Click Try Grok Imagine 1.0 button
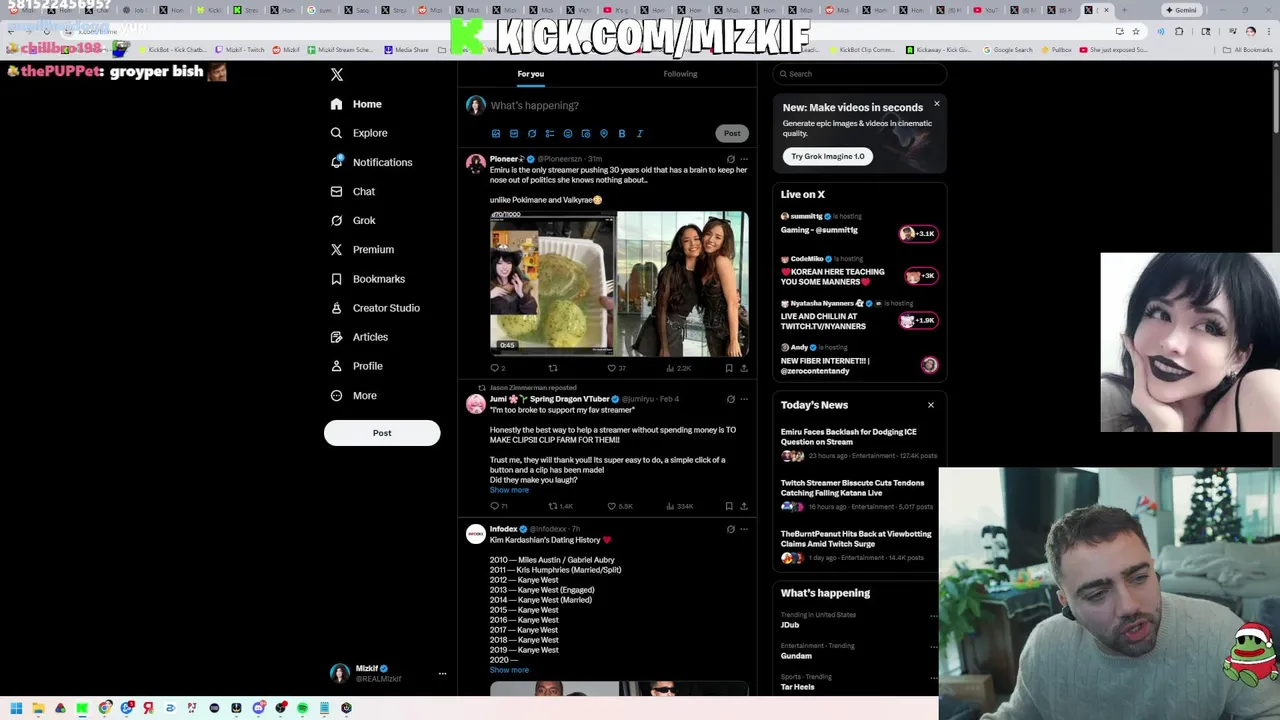Screen dimensions: 1280x720 point(828,156)
